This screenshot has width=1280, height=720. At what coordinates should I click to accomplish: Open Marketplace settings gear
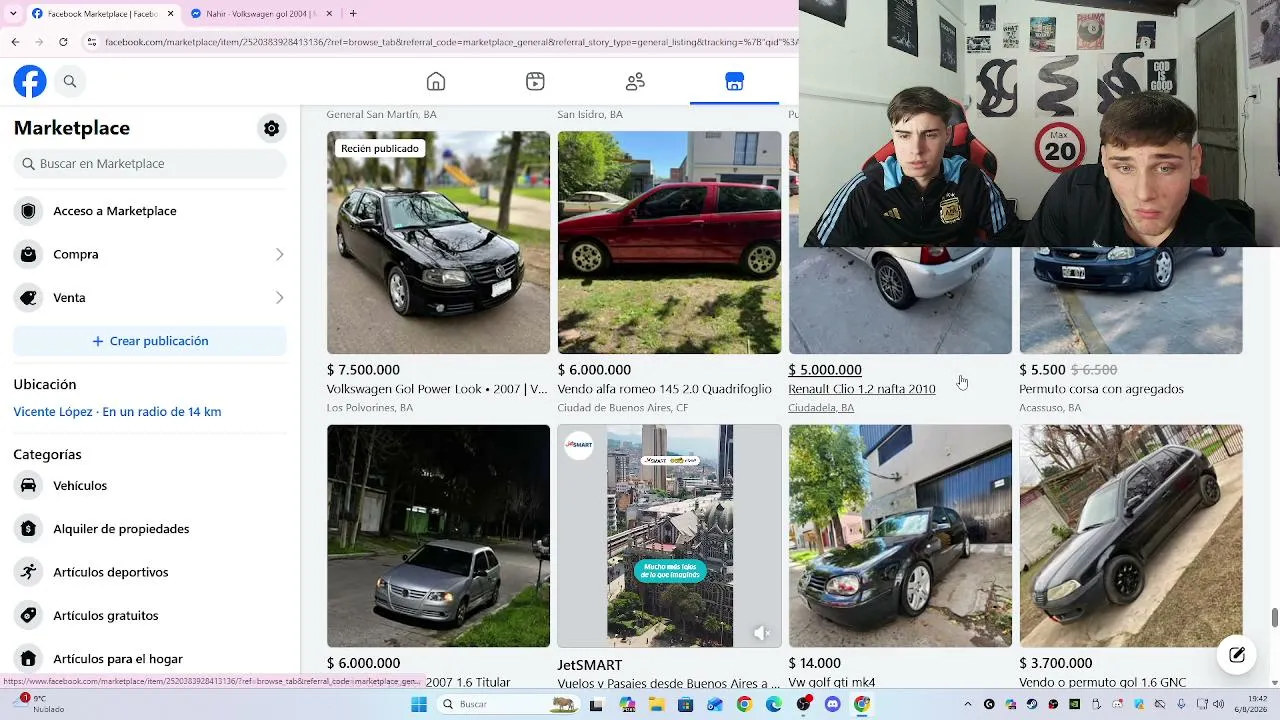(271, 128)
